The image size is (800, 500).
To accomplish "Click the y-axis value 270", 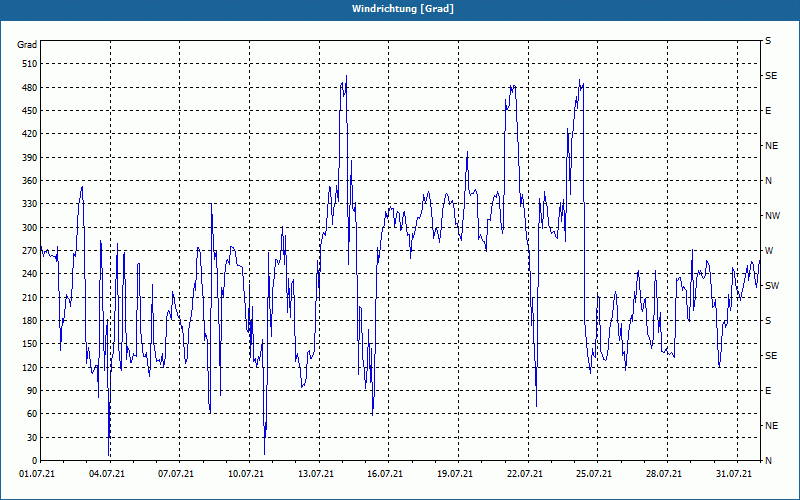I will (29, 251).
